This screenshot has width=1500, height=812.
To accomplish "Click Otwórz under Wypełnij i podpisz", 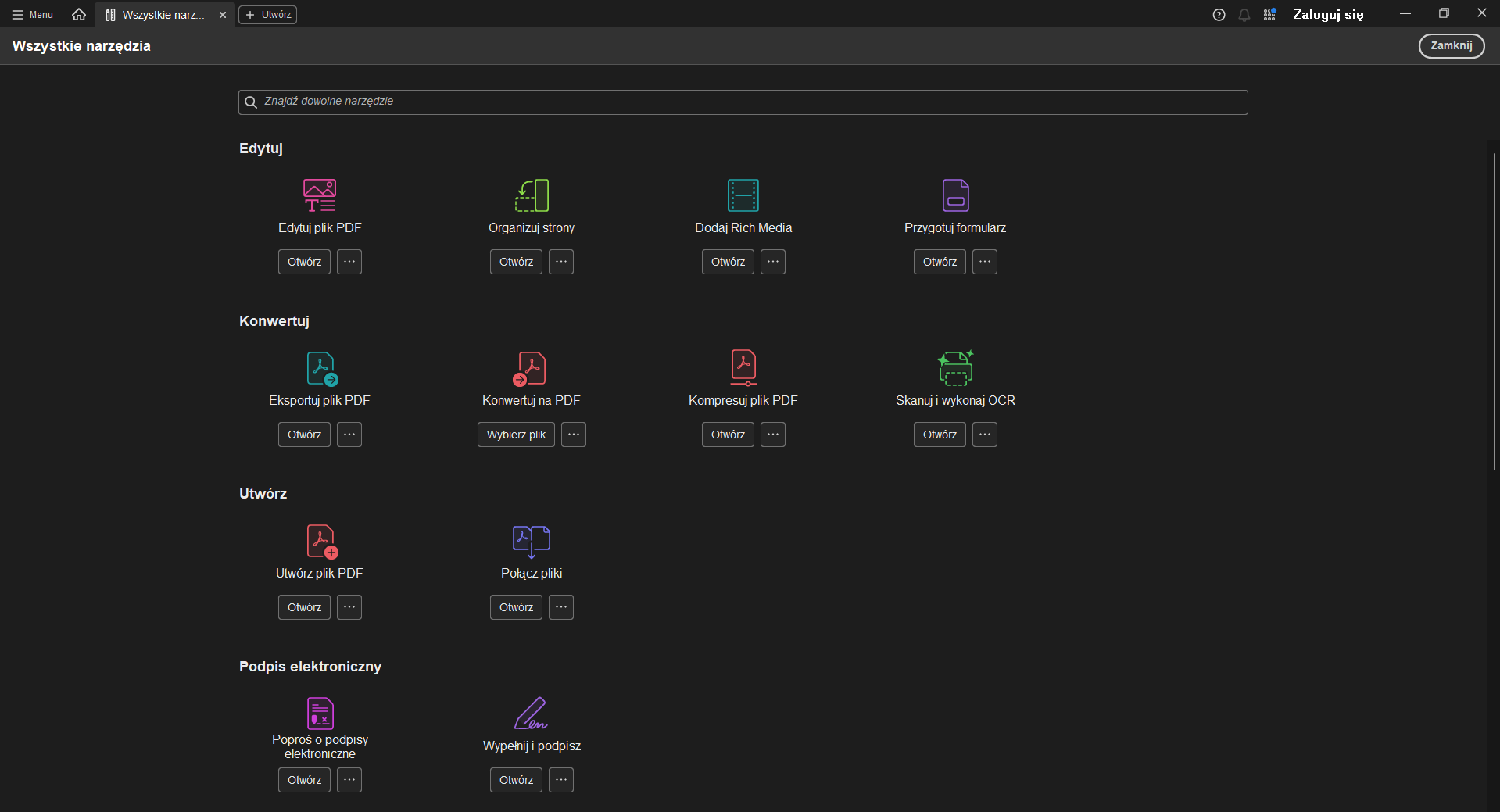I will pyautogui.click(x=516, y=780).
